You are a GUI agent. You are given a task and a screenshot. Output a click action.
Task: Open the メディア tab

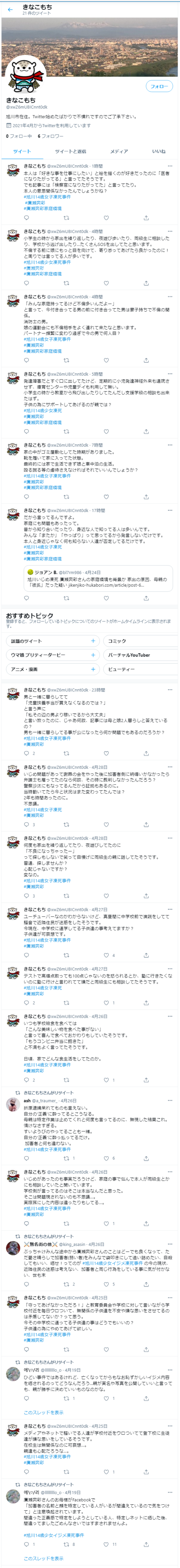[119, 151]
